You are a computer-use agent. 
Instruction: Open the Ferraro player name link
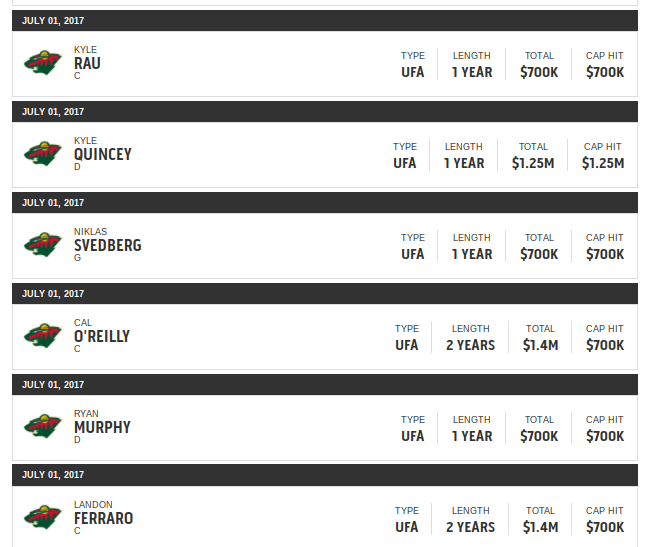pos(104,518)
